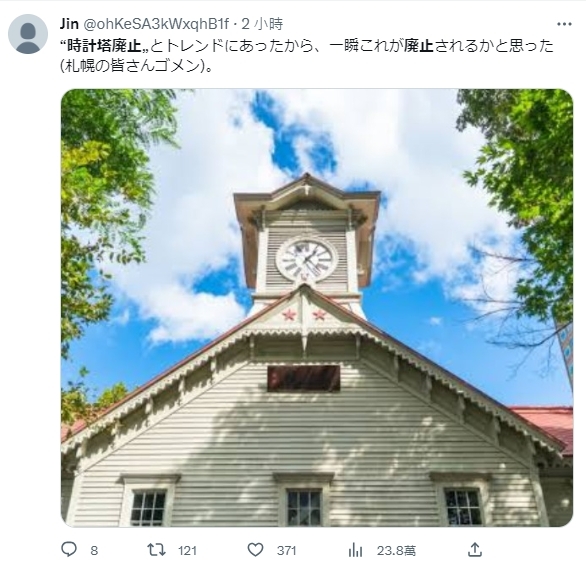The height and width of the screenshot is (569, 586).
Task: Open view analytics bar chart icon
Action: coord(355,550)
